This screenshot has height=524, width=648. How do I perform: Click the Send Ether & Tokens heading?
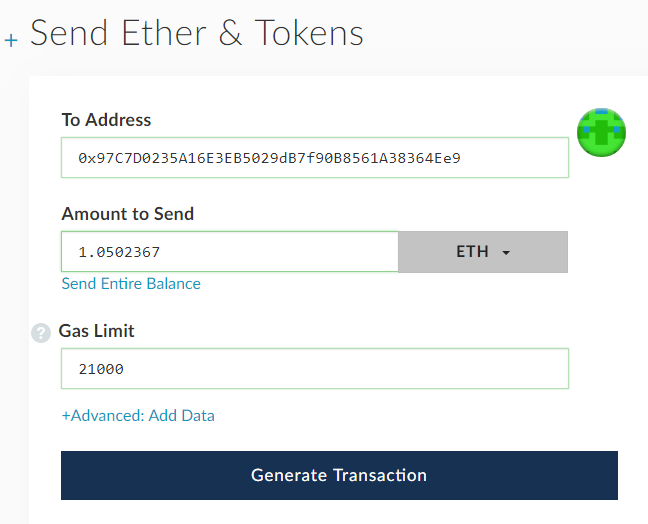coord(197,33)
